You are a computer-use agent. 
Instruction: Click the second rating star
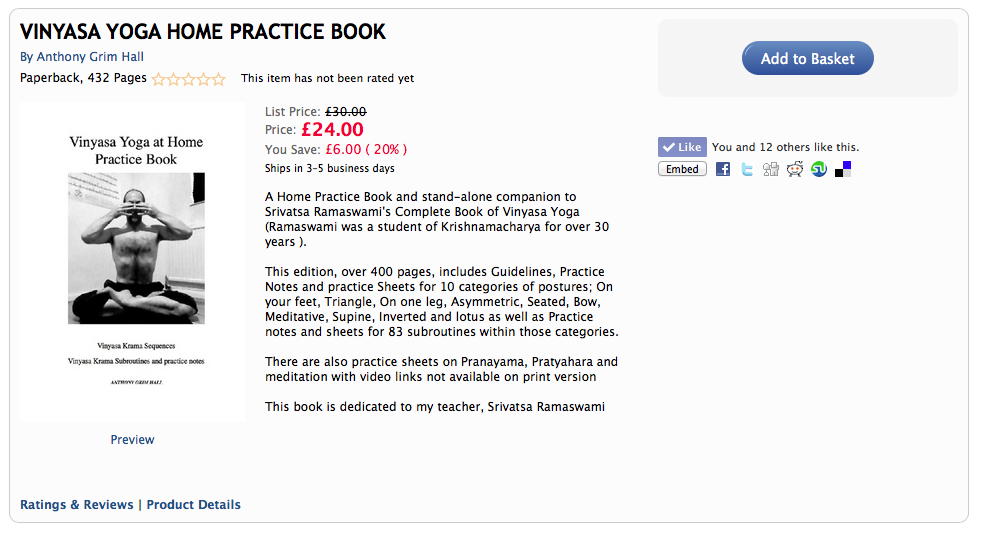tap(174, 79)
